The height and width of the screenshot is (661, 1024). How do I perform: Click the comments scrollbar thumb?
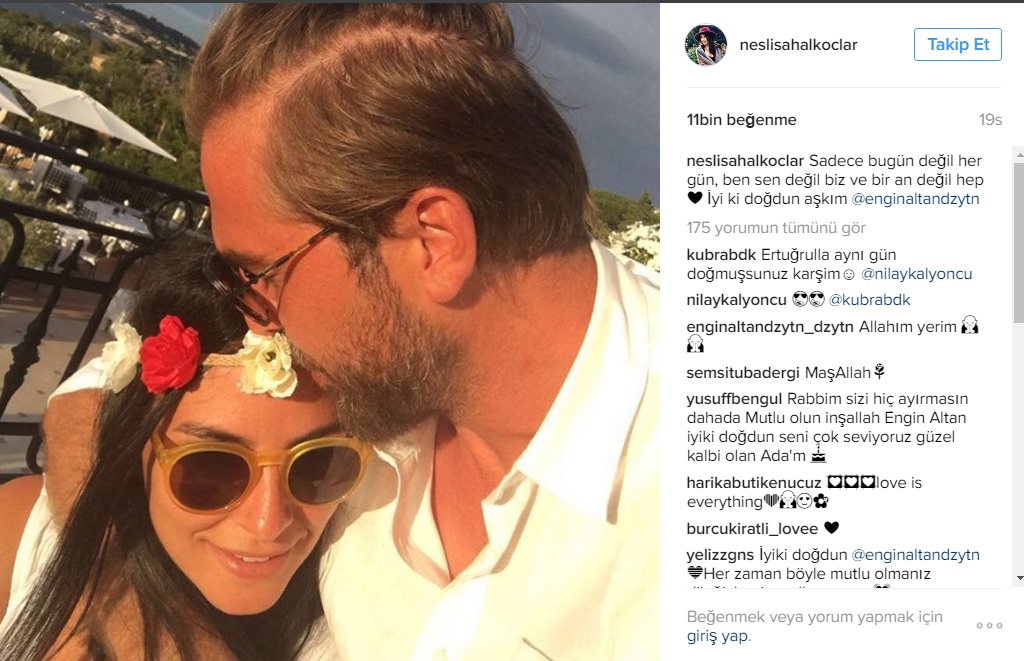click(x=1019, y=242)
